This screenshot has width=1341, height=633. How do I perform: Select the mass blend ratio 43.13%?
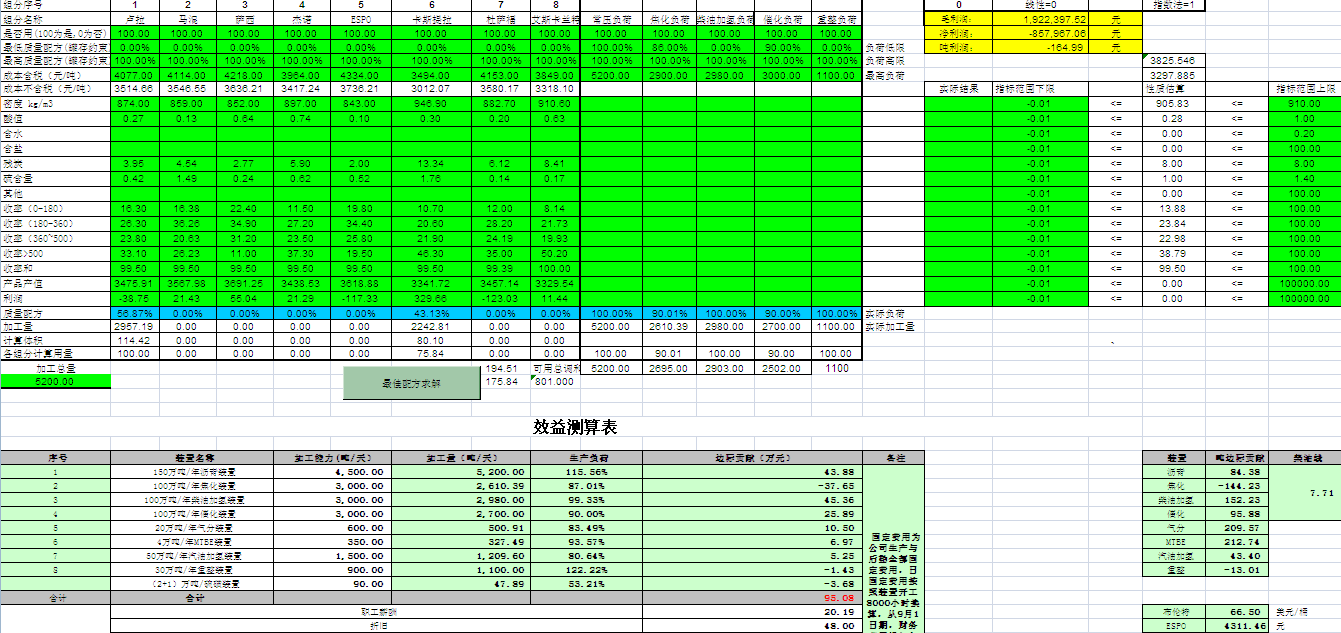(430, 313)
